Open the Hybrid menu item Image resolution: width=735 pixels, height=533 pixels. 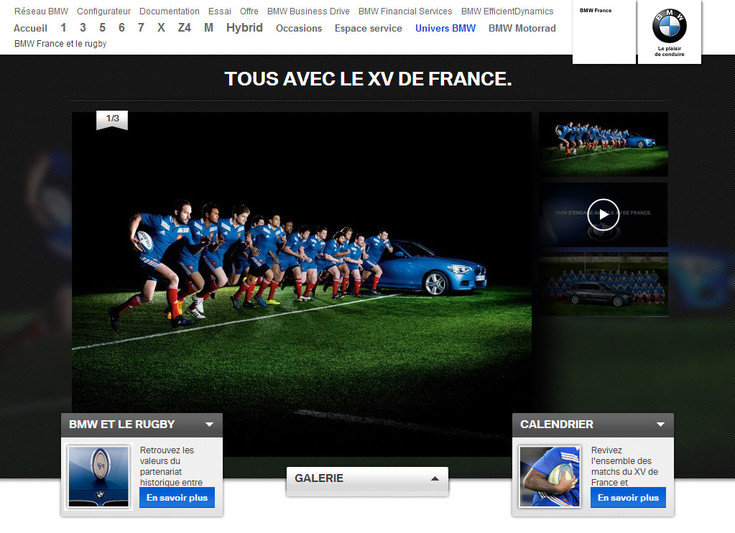tap(244, 28)
